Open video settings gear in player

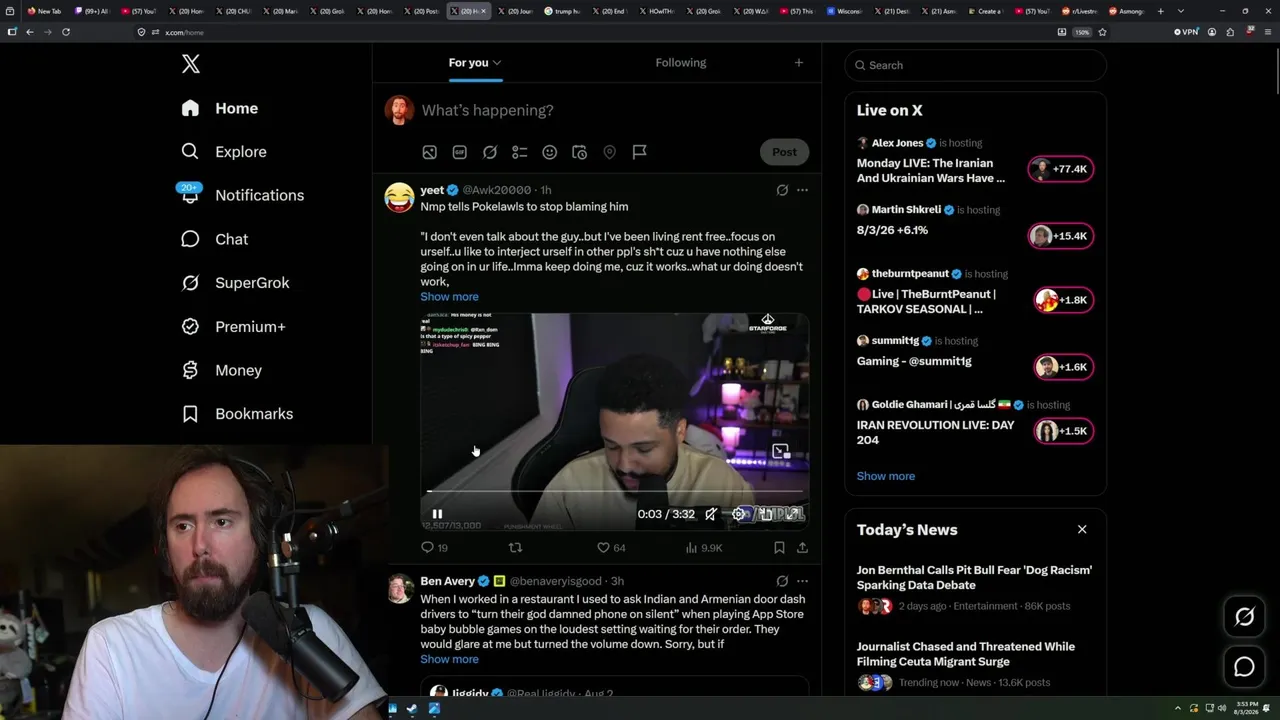(739, 514)
